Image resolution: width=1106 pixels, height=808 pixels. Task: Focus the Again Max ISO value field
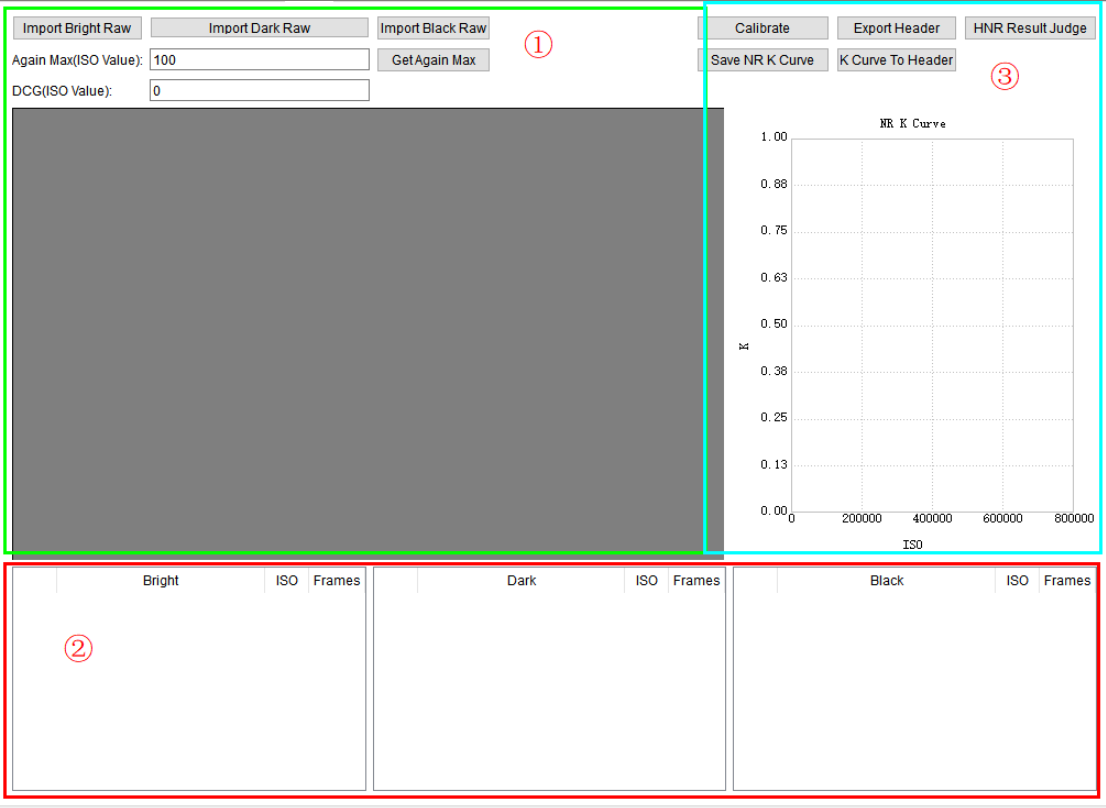259,60
